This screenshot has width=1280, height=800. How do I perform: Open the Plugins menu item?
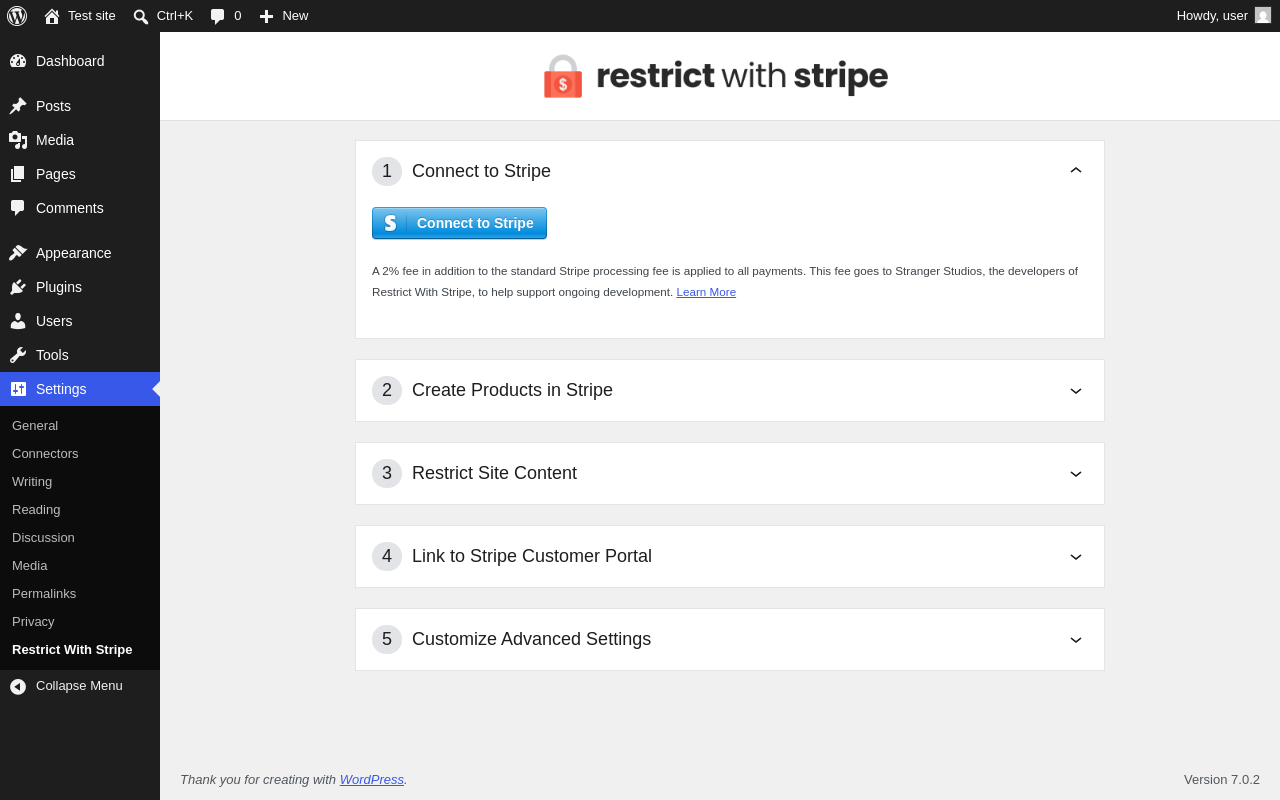pyautogui.click(x=80, y=287)
